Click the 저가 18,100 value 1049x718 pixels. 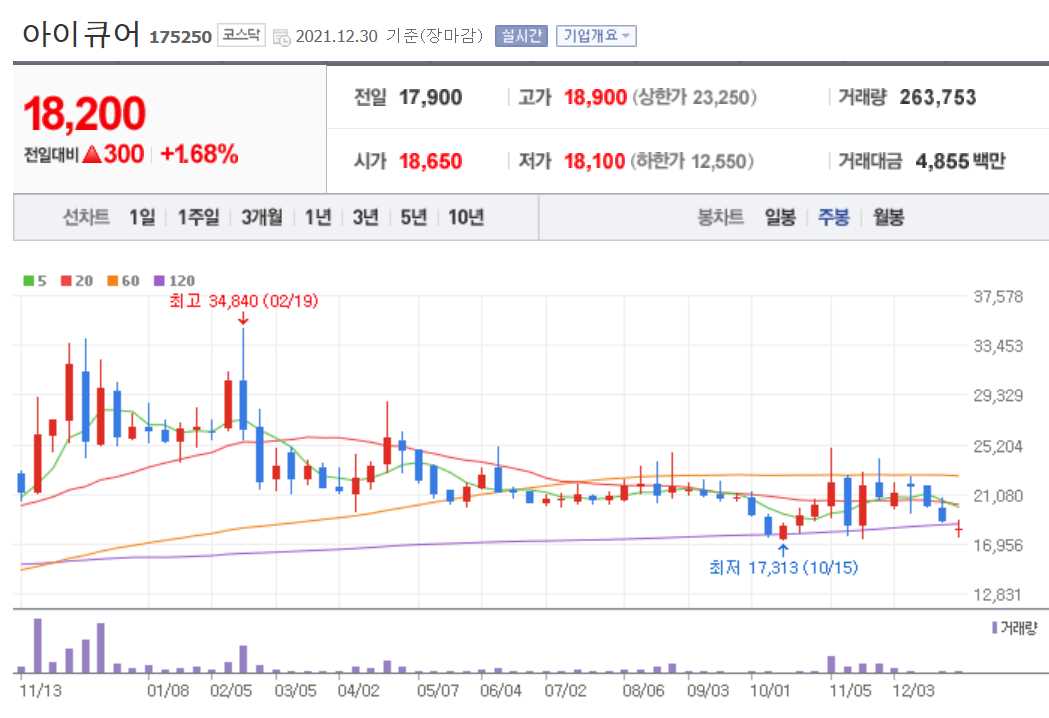[594, 161]
